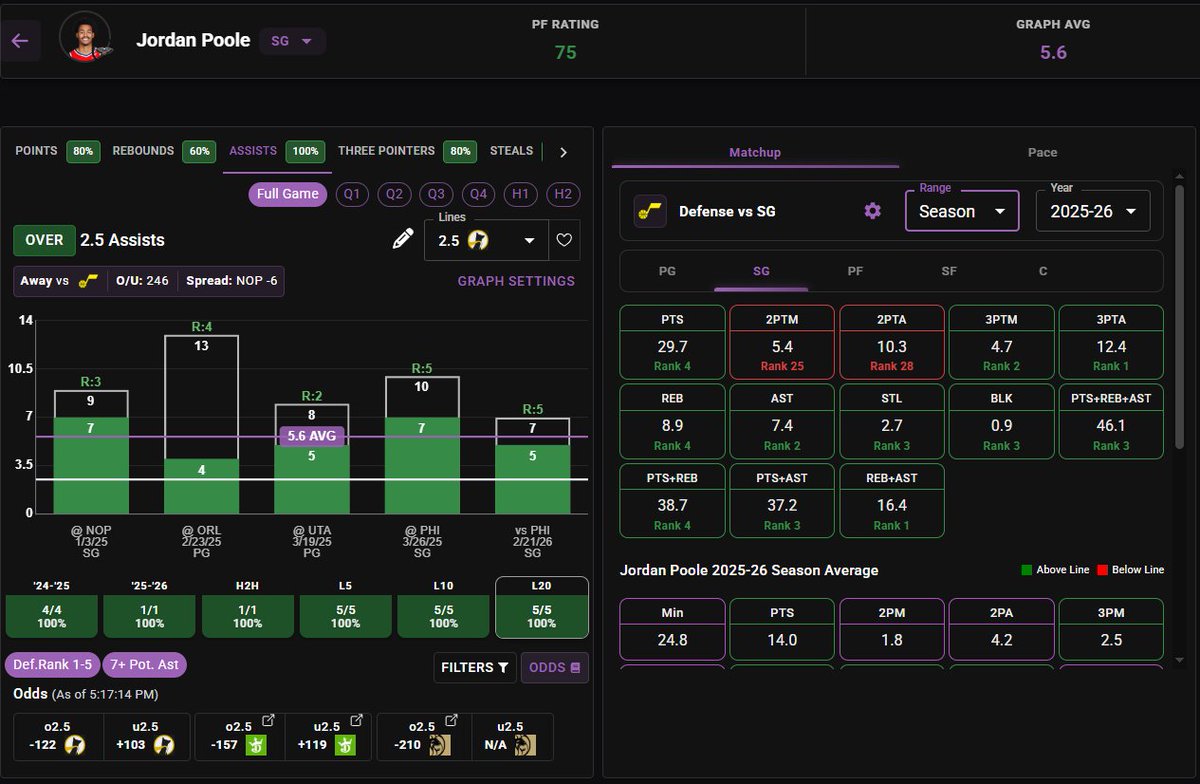Switch to Q2 period
Image resolution: width=1200 pixels, height=784 pixels.
394,194
